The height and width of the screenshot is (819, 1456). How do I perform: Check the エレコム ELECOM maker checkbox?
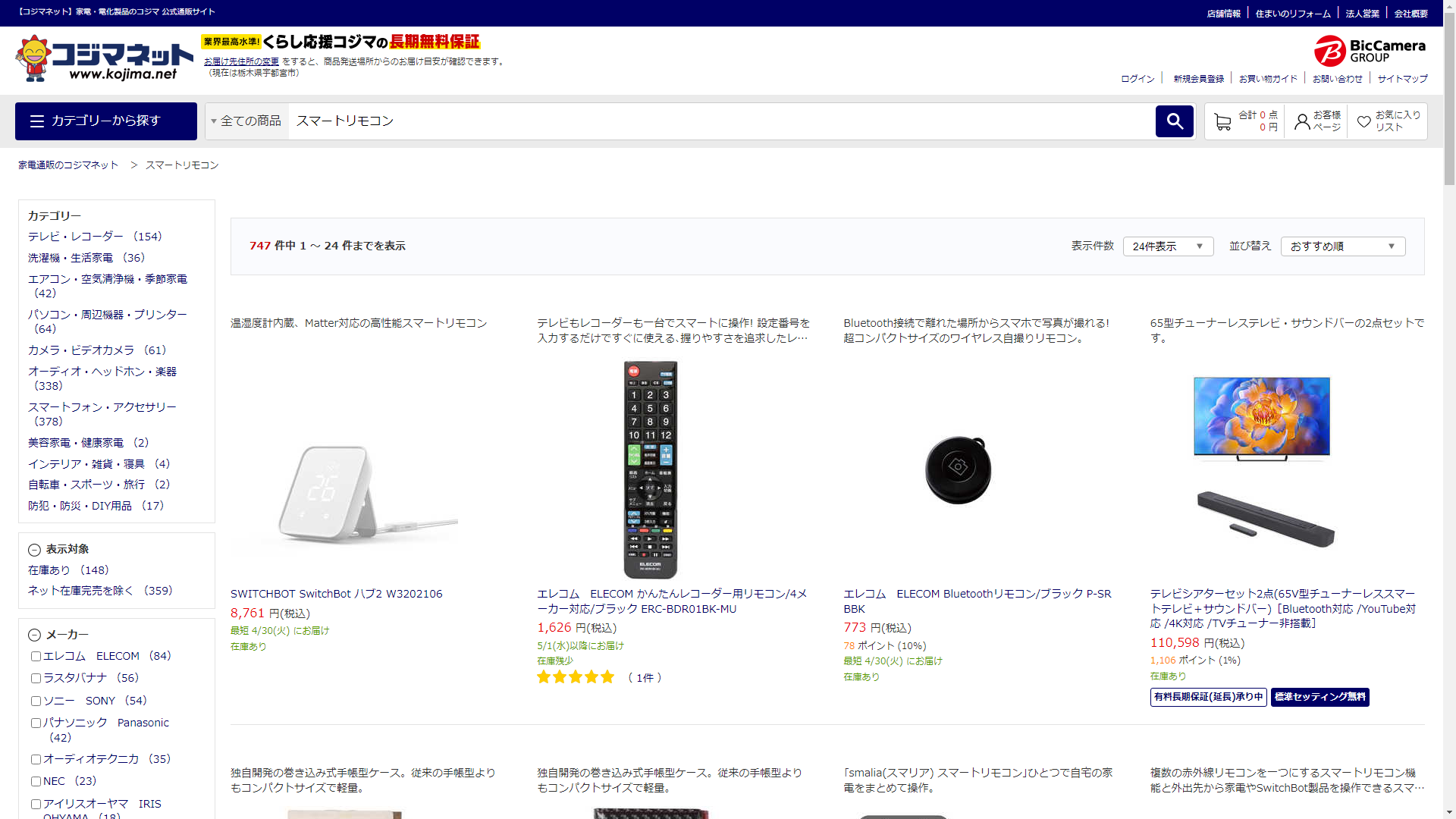[36, 657]
